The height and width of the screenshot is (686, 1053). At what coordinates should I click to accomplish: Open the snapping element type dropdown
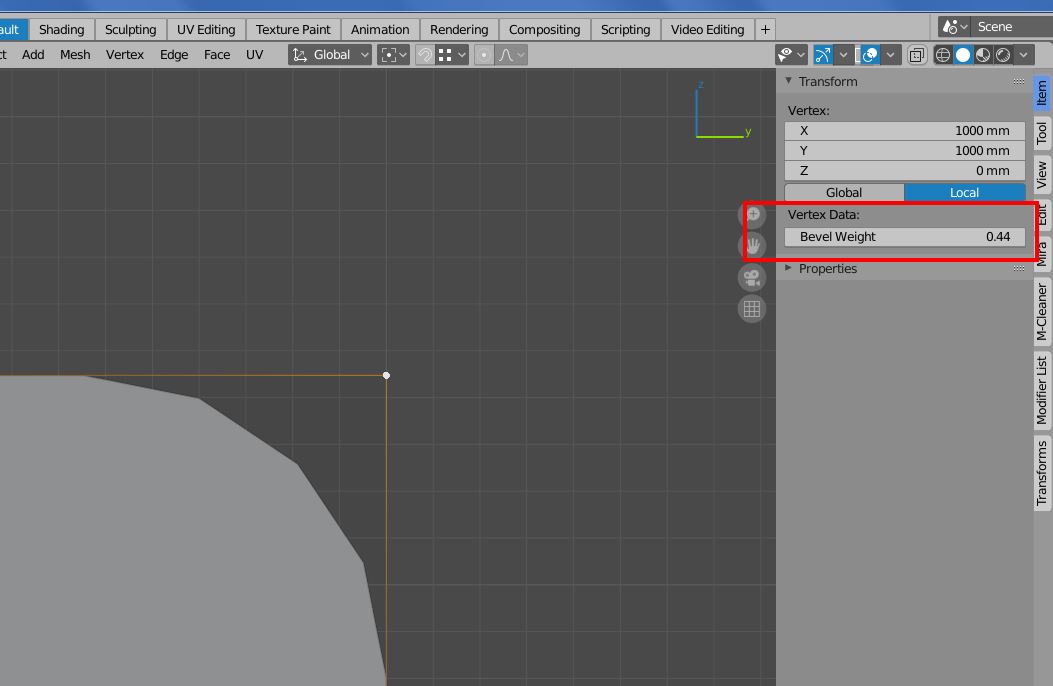pos(453,55)
